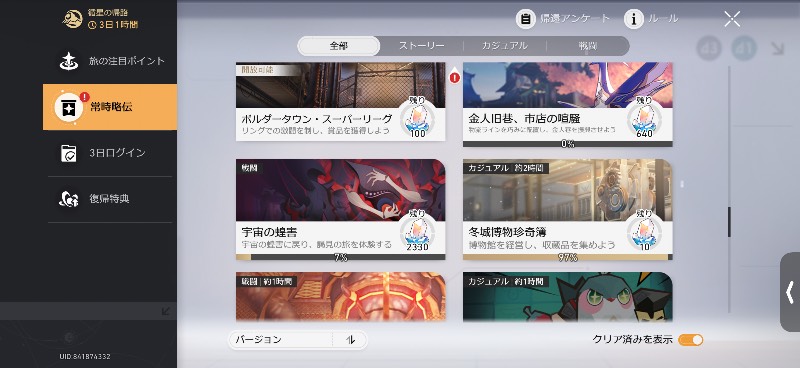The height and width of the screenshot is (368, 800).
Task: Open the ボルダータウン・スーパーリーグ card
Action: pyautogui.click(x=340, y=102)
